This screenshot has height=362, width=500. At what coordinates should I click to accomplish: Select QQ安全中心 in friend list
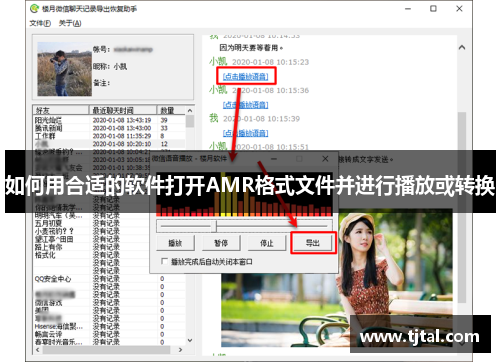53,279
